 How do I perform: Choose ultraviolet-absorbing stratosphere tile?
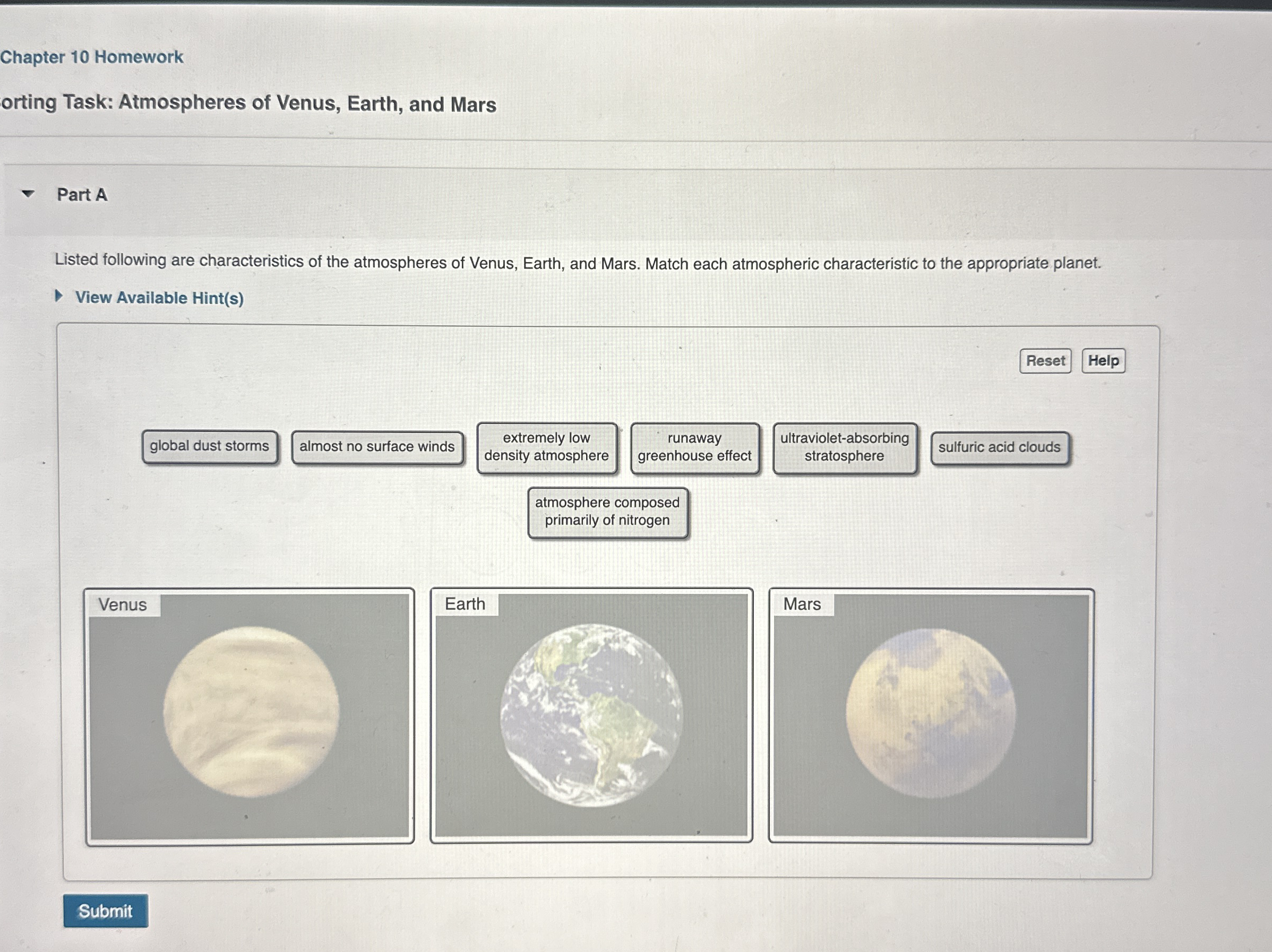[844, 447]
